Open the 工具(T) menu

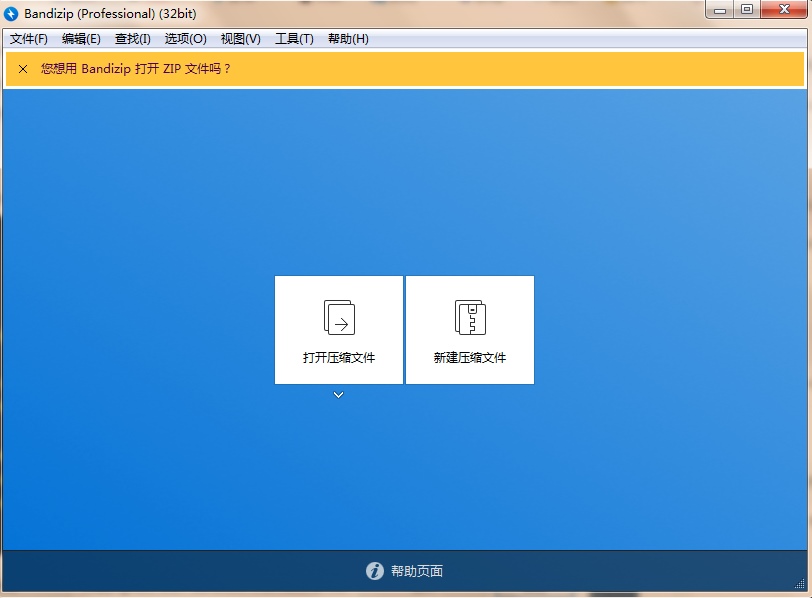[x=294, y=39]
